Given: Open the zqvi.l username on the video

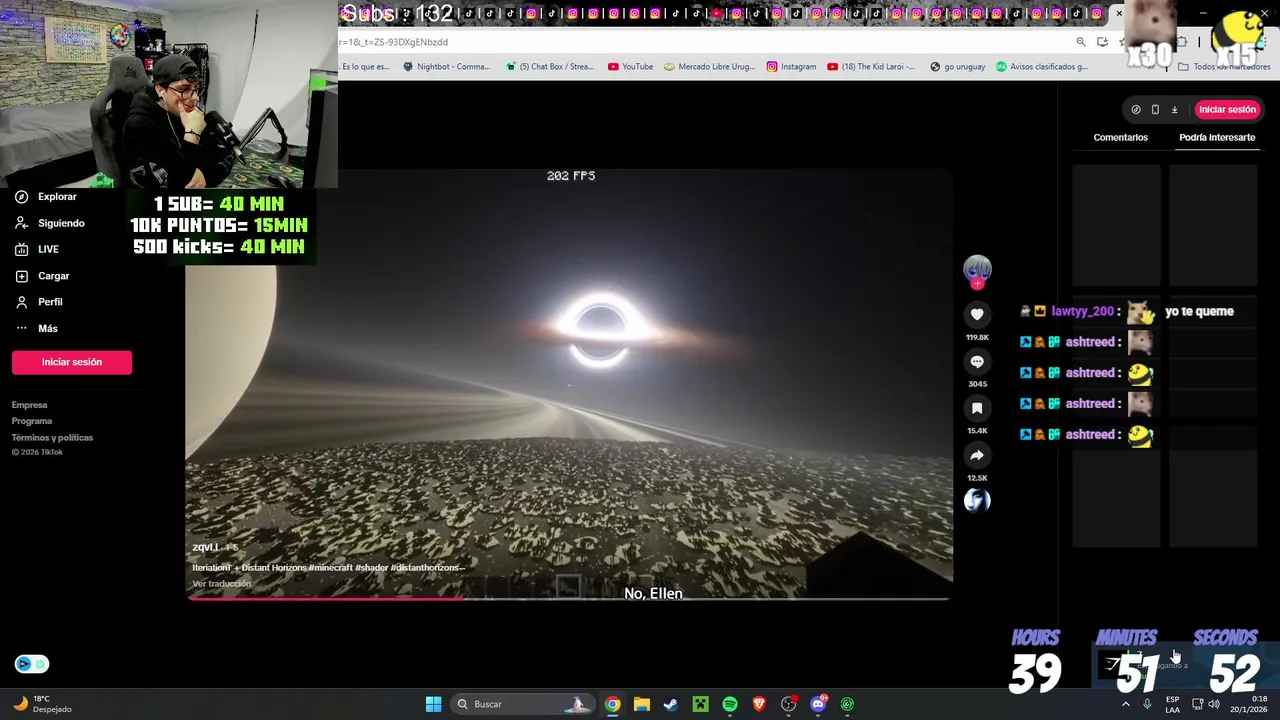Looking at the screenshot, I should [205, 547].
